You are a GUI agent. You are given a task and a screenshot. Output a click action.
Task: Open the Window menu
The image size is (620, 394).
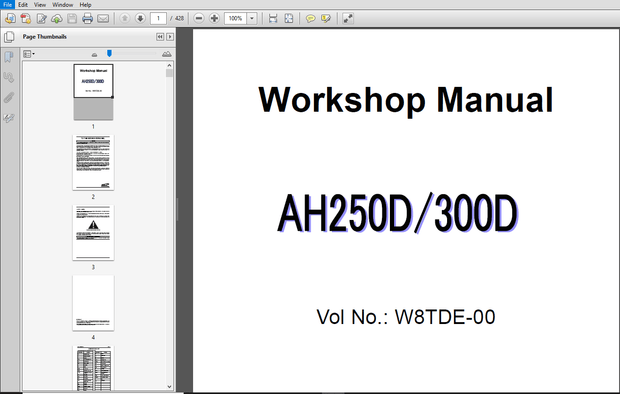(62, 5)
